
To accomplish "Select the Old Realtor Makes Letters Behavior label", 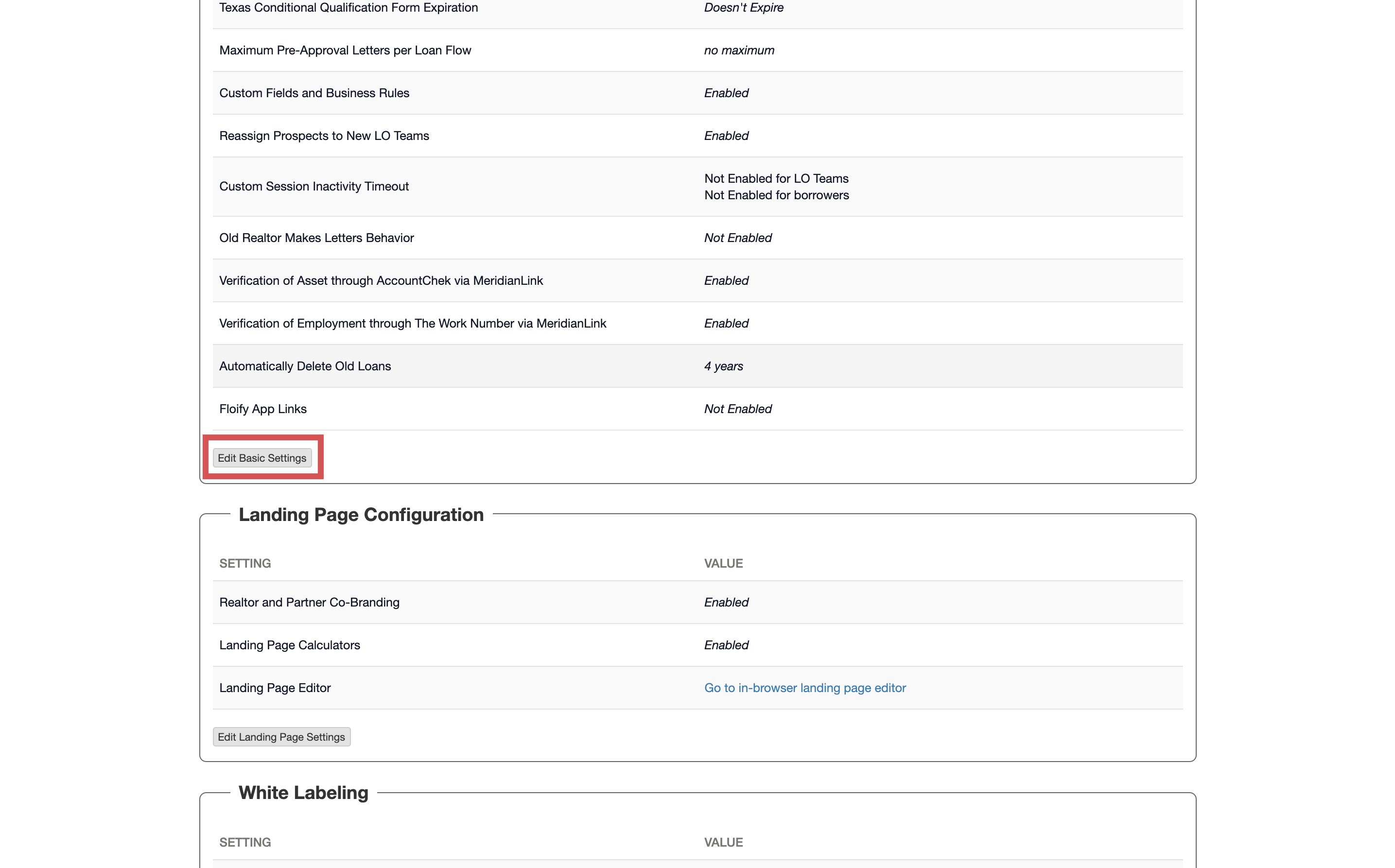I will coord(316,238).
